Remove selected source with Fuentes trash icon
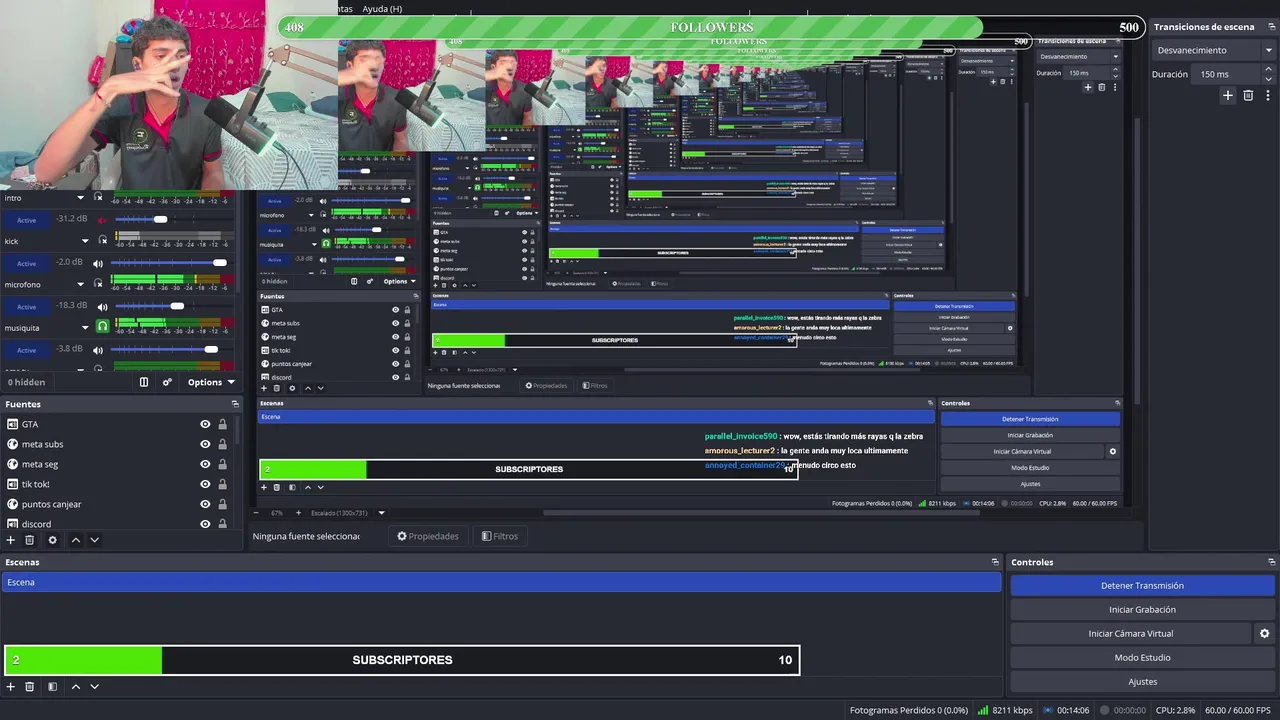Image resolution: width=1280 pixels, height=720 pixels. coord(30,540)
